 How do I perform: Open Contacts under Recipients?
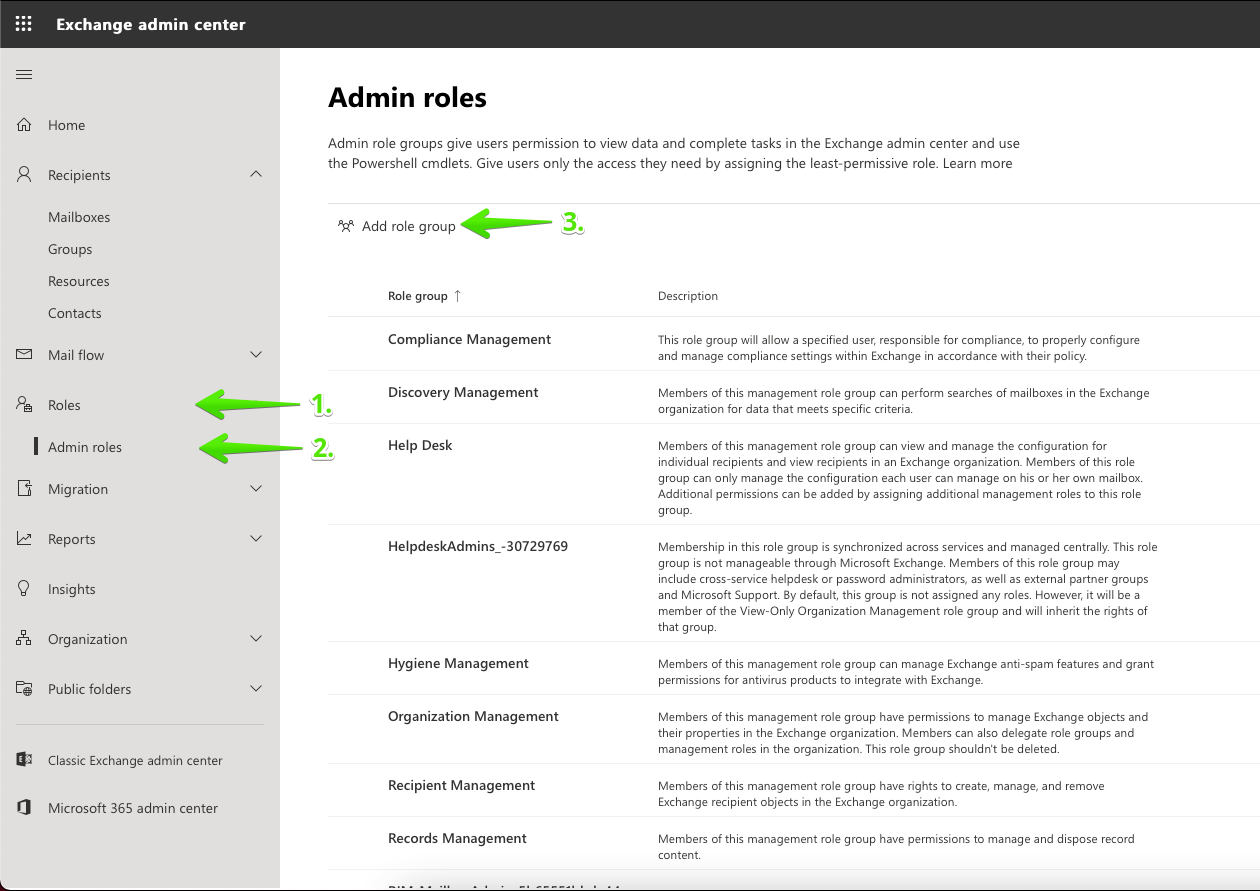75,313
